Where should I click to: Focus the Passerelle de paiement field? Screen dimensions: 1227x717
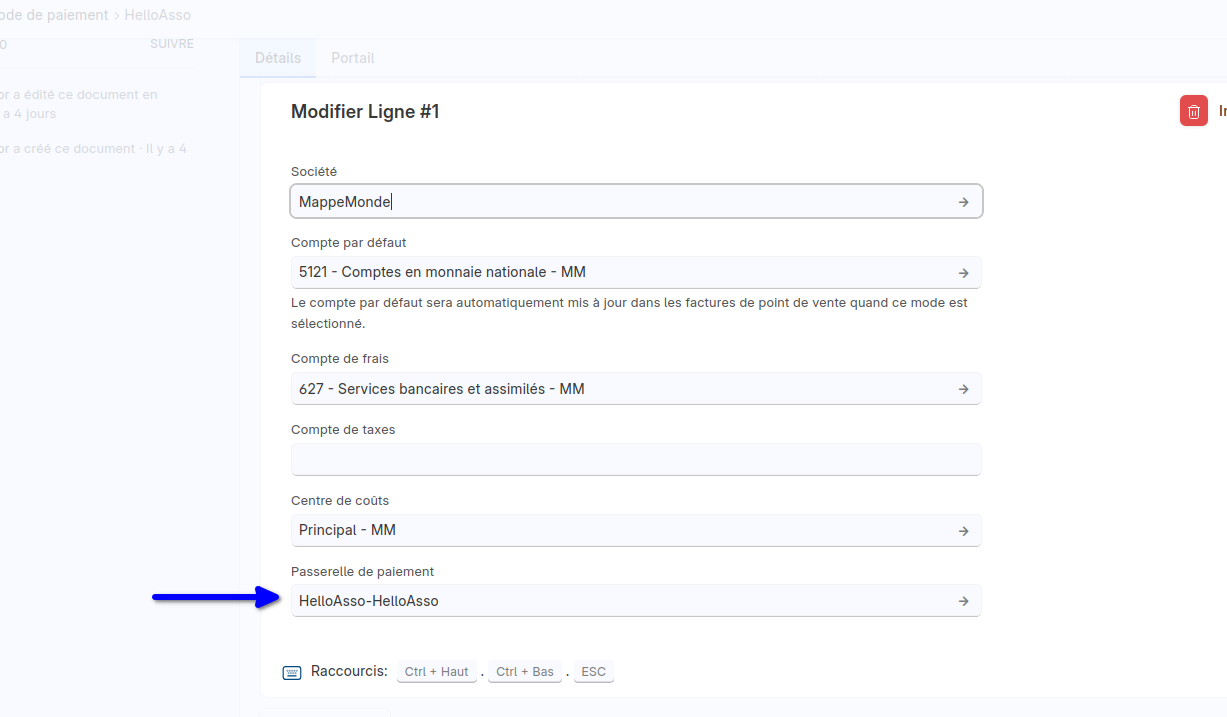[x=620, y=601]
